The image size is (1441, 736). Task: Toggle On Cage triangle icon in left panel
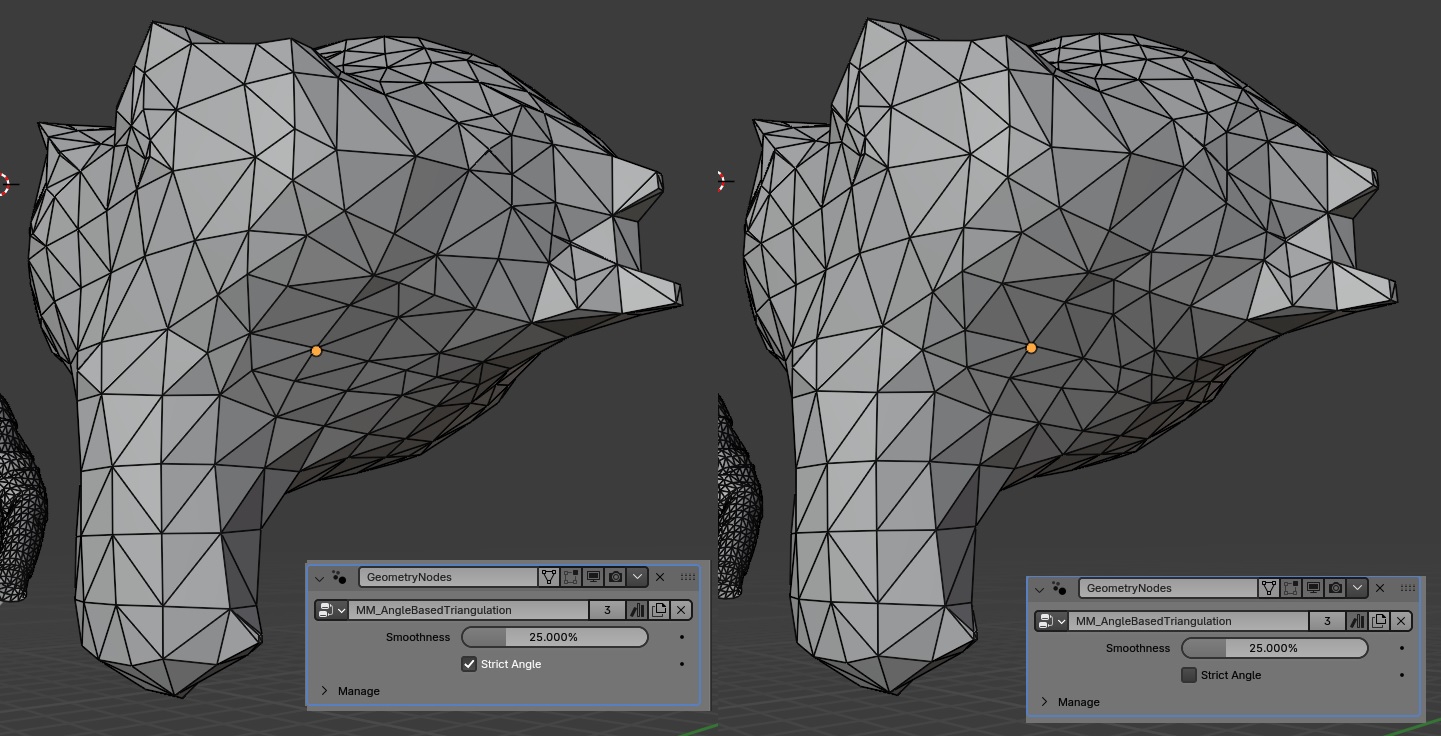click(x=549, y=577)
